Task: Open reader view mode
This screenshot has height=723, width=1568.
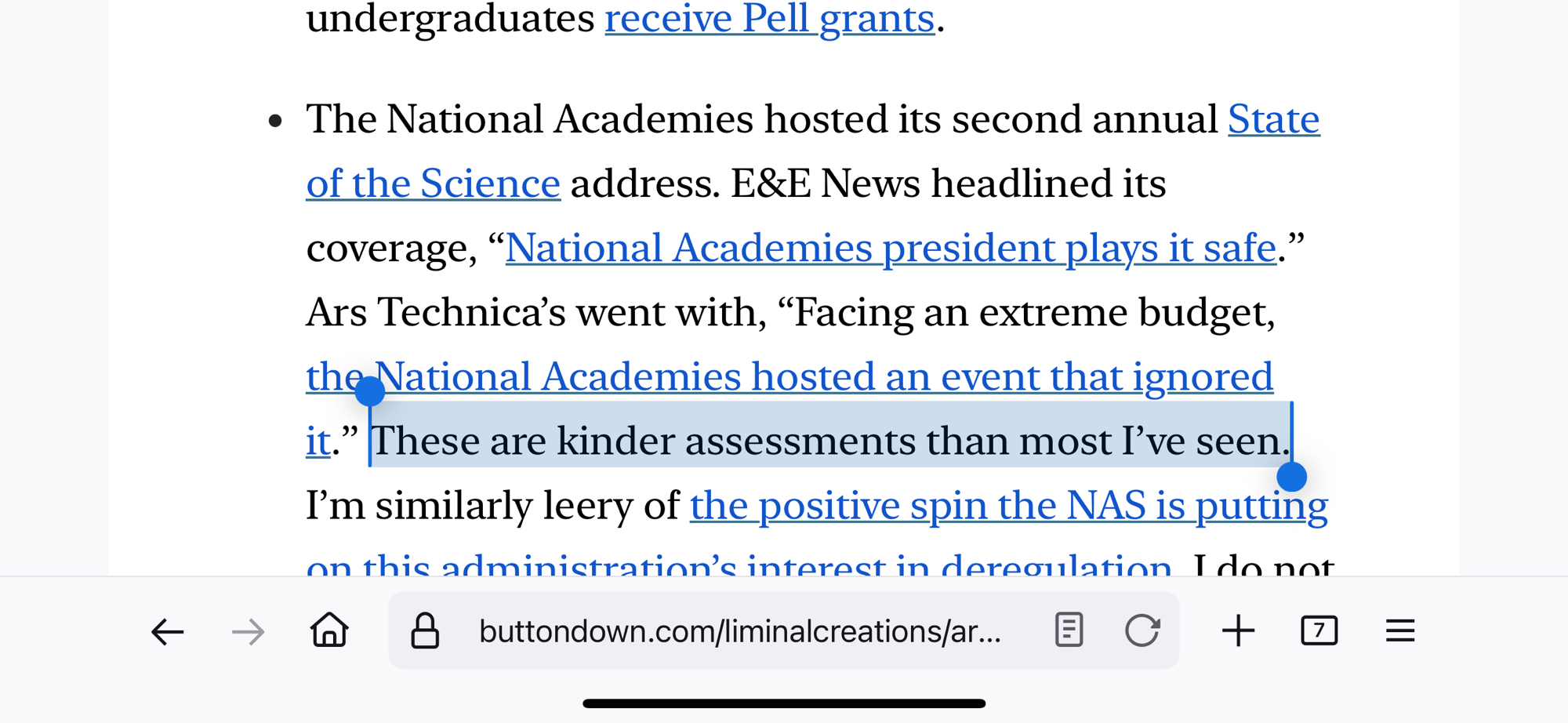Action: pyautogui.click(x=1069, y=630)
